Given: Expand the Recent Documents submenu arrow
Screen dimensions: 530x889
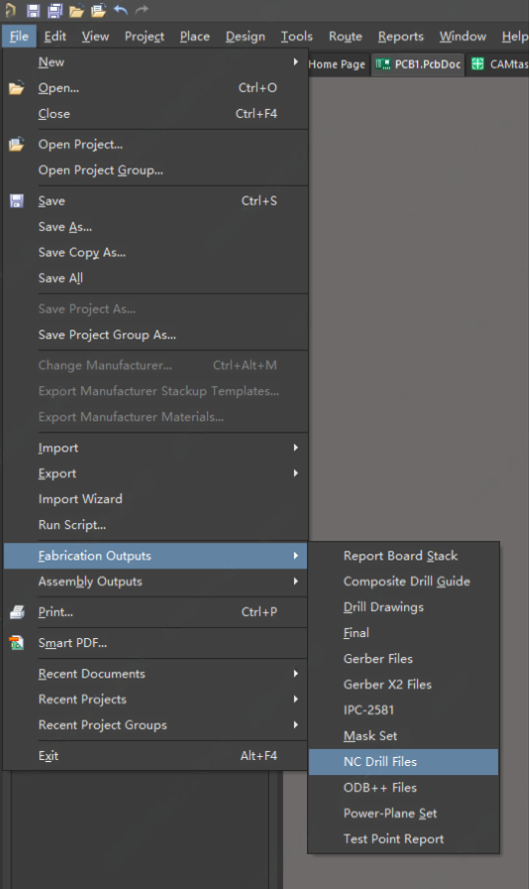Looking at the screenshot, I should click(x=295, y=674).
